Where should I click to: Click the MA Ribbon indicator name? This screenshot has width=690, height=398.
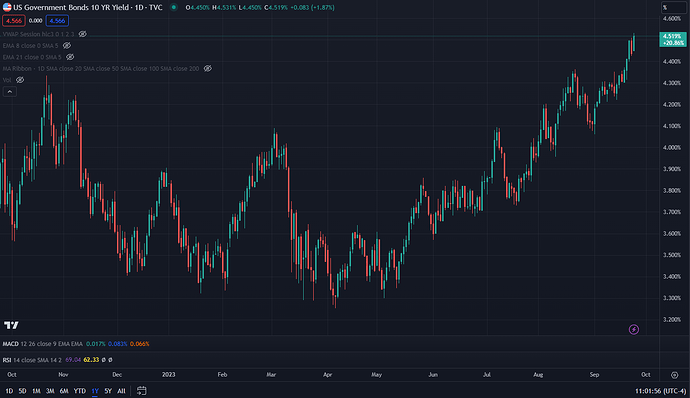101,68
